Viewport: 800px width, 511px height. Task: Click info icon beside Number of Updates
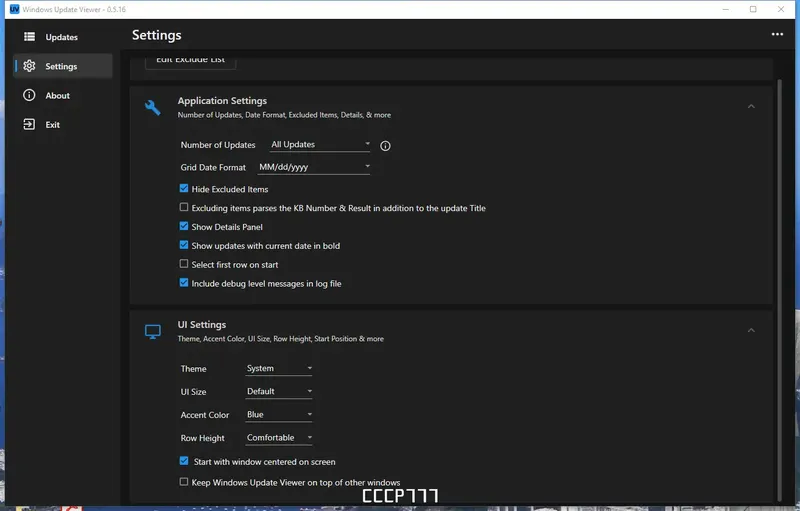[x=385, y=146]
